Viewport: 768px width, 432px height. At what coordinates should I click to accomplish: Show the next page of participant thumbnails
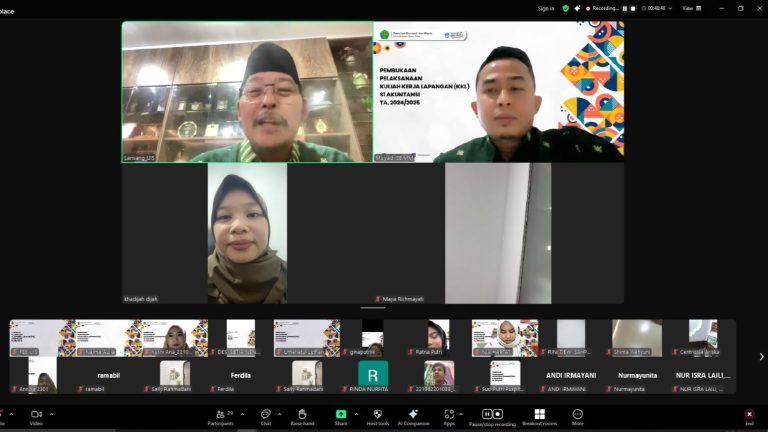pos(761,357)
